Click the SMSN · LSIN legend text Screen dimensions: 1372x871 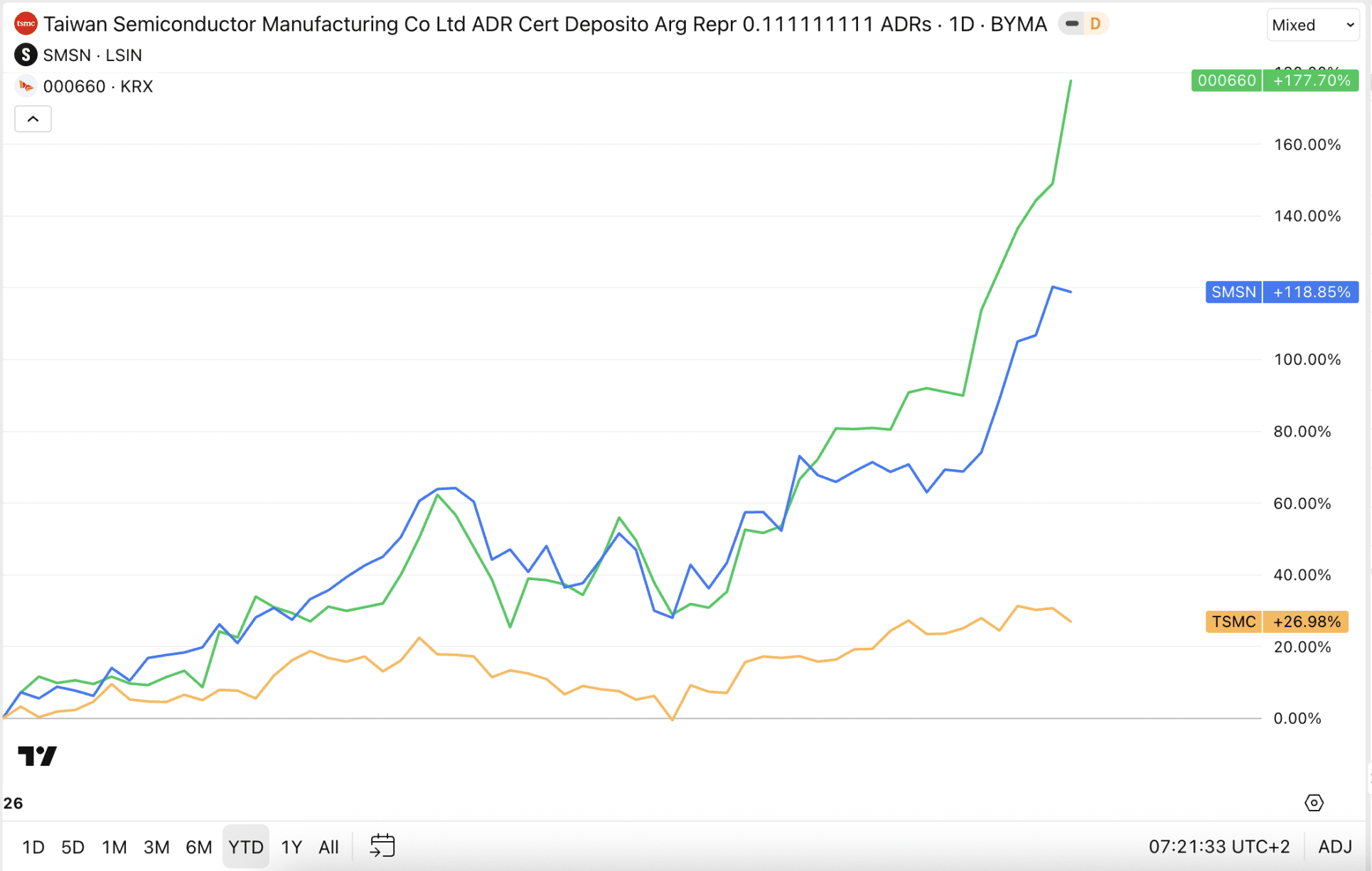tap(92, 55)
